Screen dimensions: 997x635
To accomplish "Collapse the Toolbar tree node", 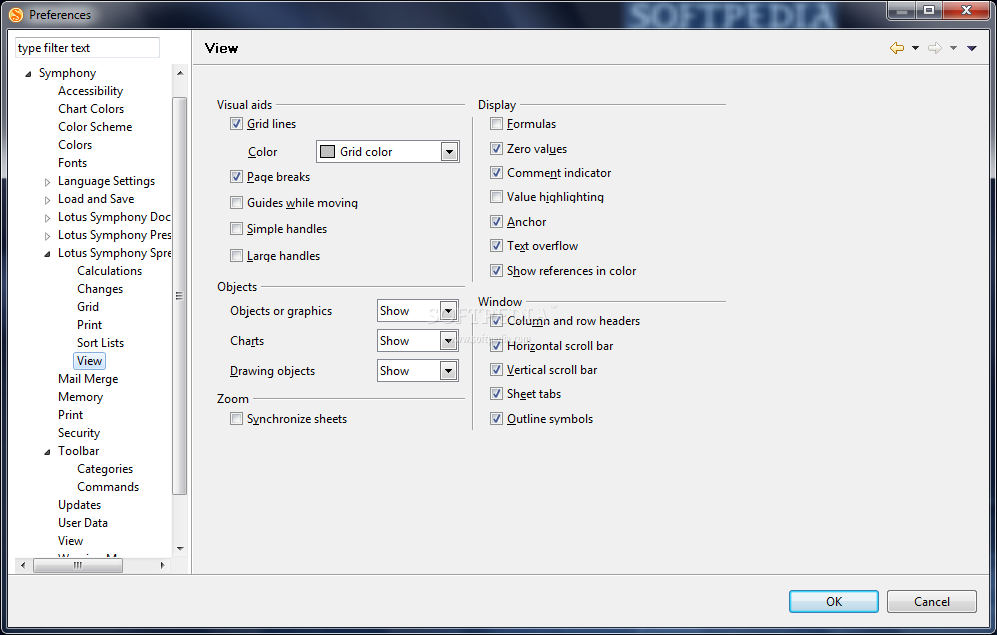I will (47, 452).
